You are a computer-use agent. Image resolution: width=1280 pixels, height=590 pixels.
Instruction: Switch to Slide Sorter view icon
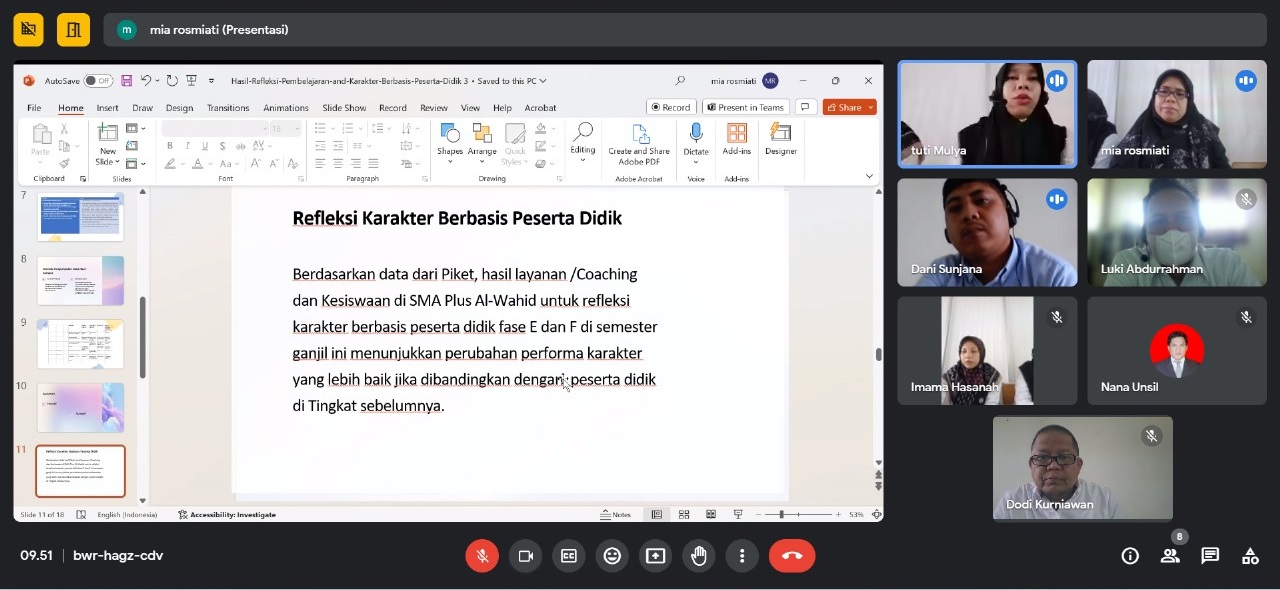tap(684, 514)
